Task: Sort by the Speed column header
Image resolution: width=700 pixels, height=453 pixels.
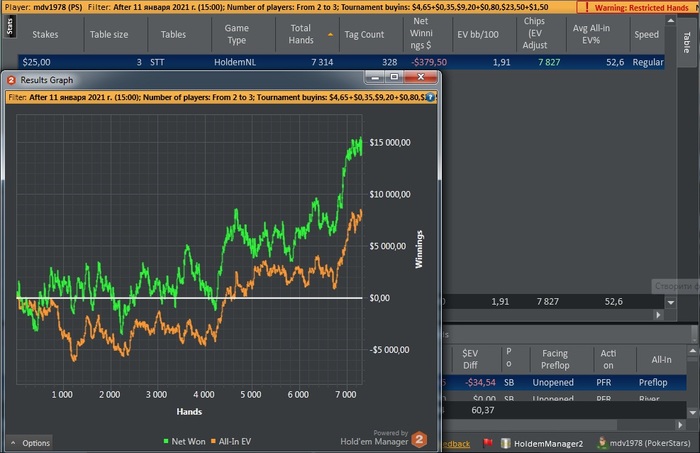Action: (x=646, y=34)
